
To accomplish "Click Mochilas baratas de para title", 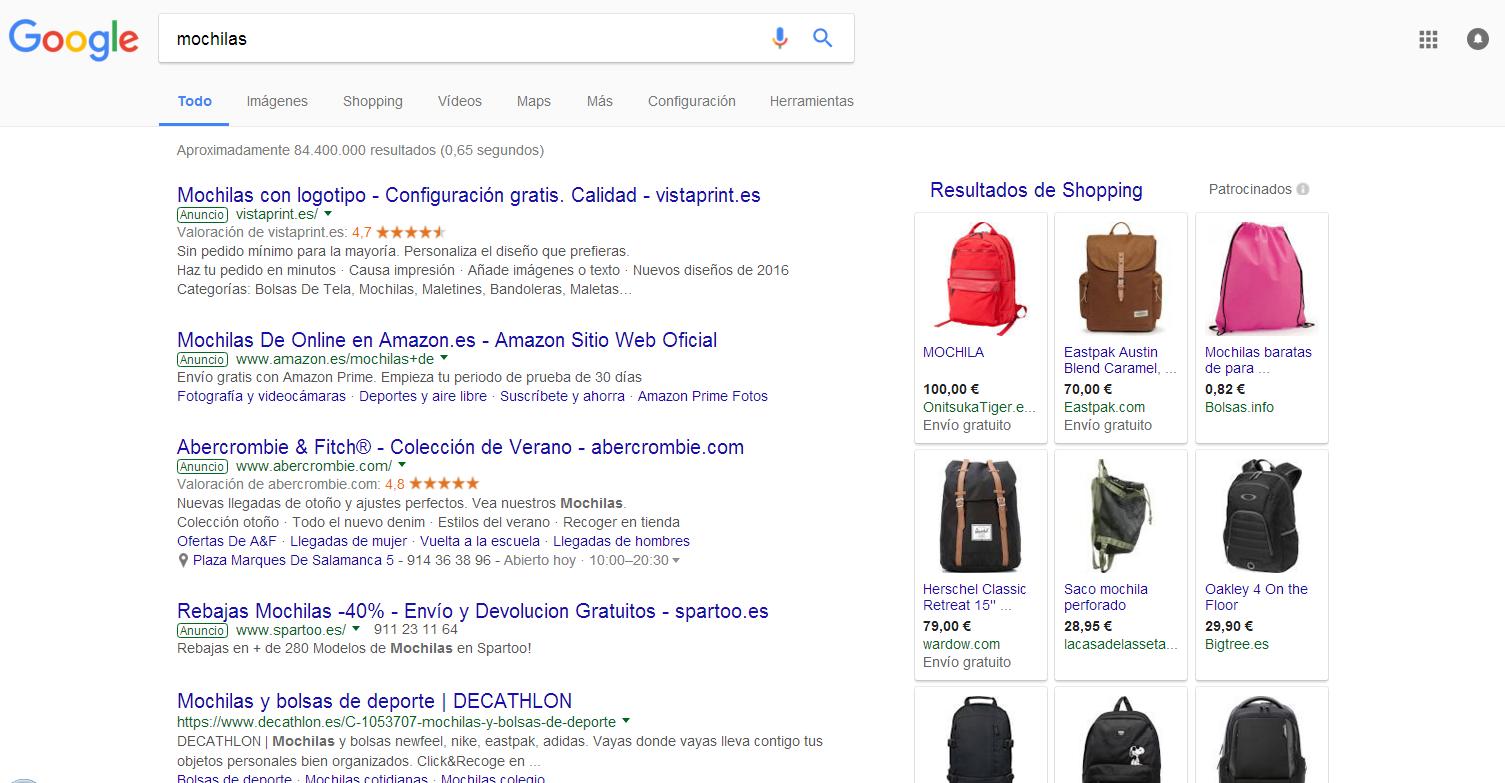I will point(1258,360).
